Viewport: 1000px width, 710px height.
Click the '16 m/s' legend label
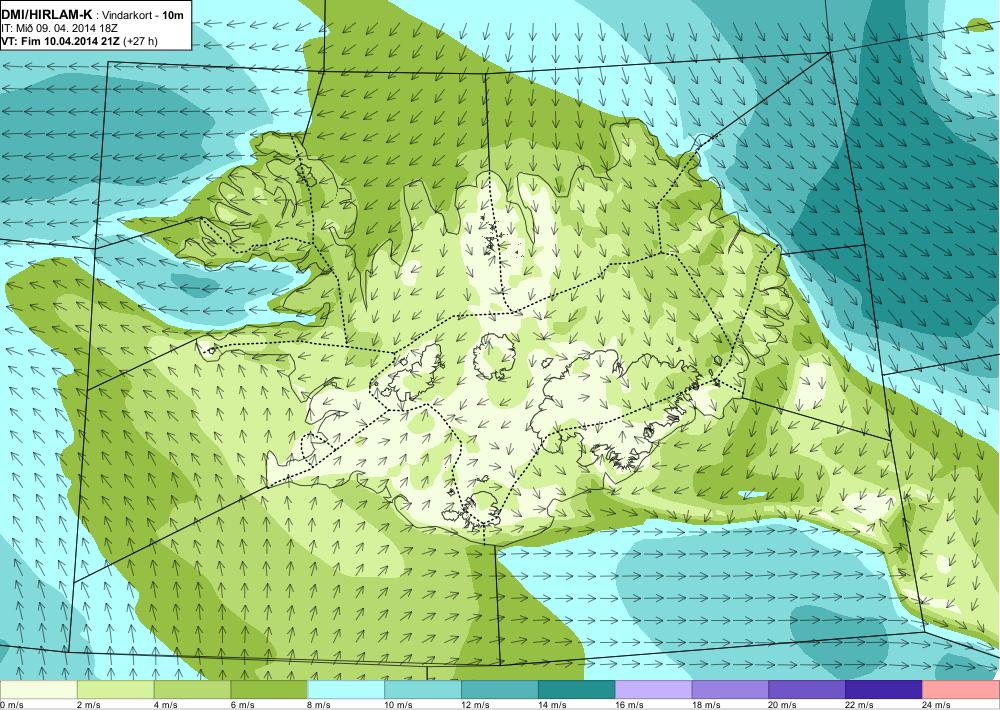click(x=629, y=705)
